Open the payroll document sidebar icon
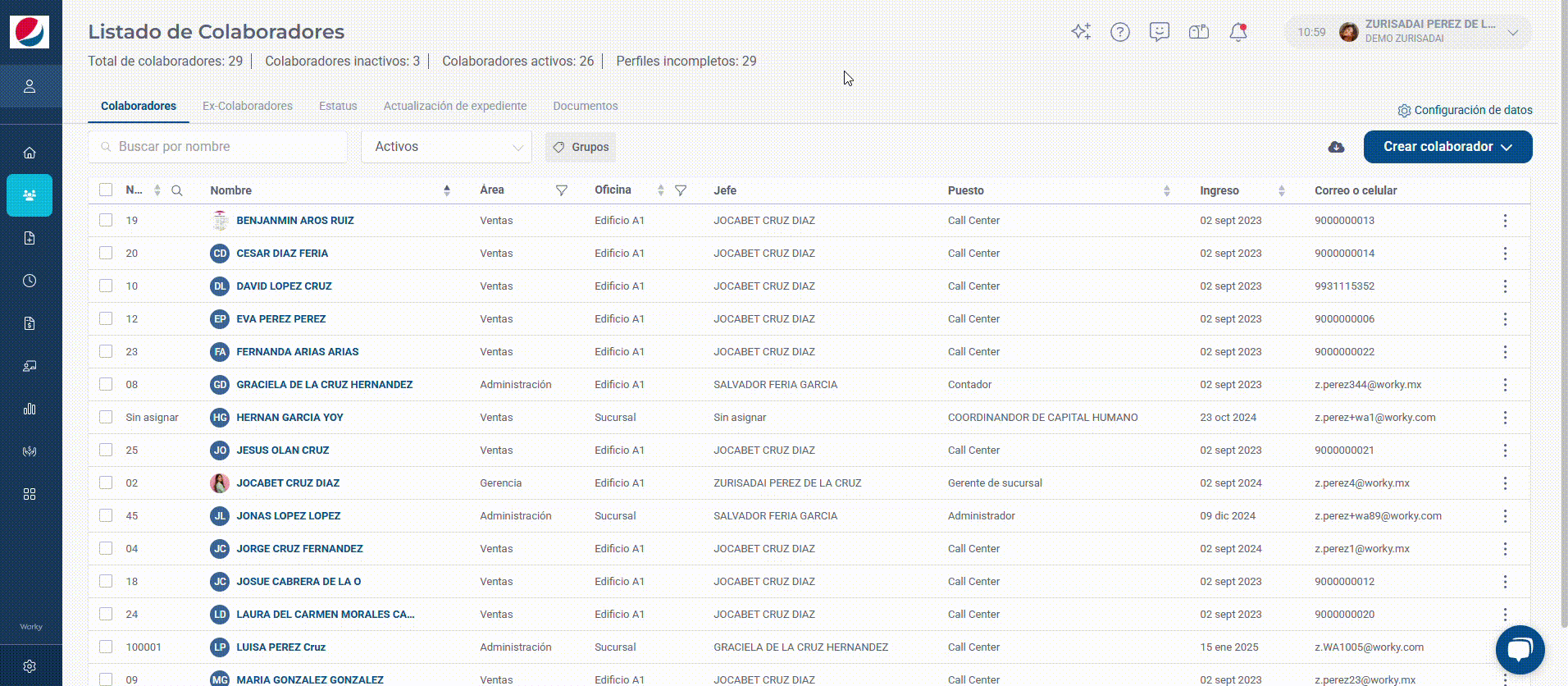1568x686 pixels. [30, 323]
